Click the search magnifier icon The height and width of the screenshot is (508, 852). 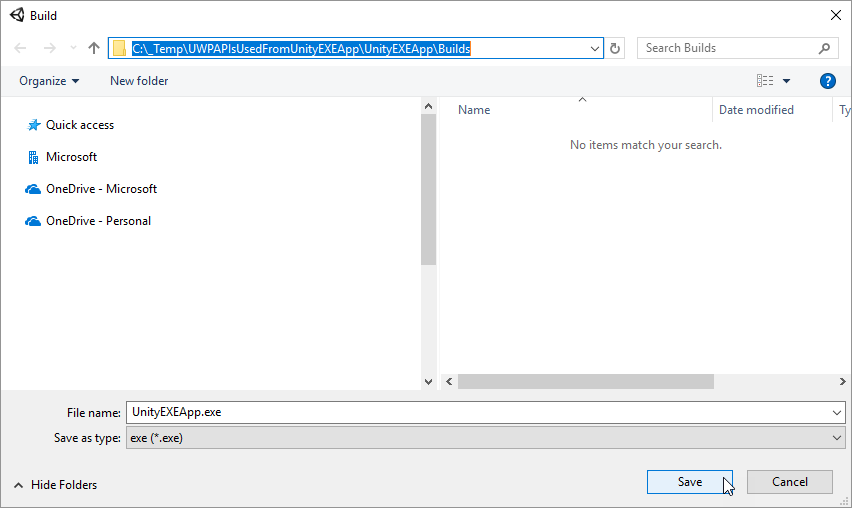[824, 48]
